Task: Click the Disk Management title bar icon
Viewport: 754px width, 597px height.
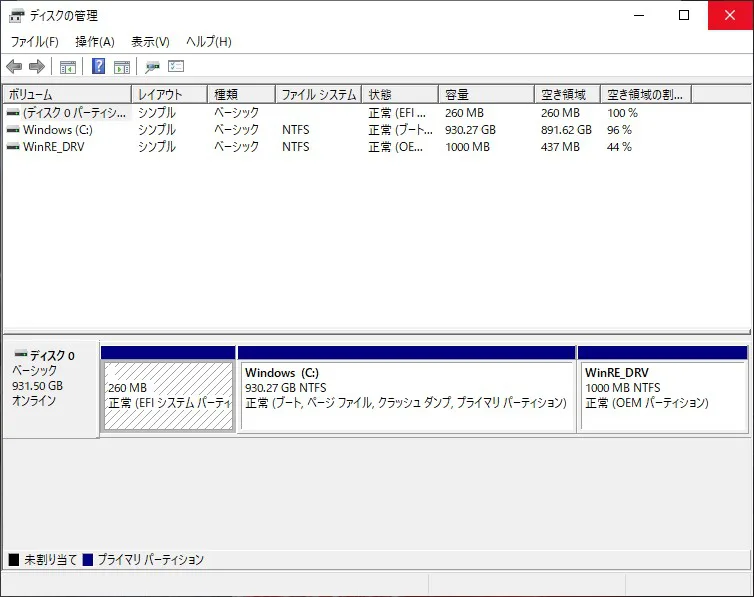Action: coord(16,16)
